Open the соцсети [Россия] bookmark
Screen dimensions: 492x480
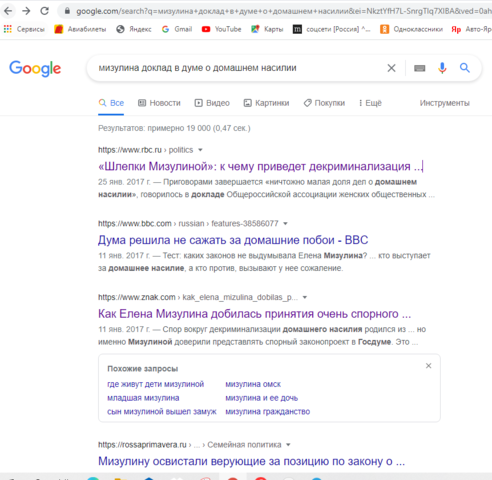coord(332,29)
